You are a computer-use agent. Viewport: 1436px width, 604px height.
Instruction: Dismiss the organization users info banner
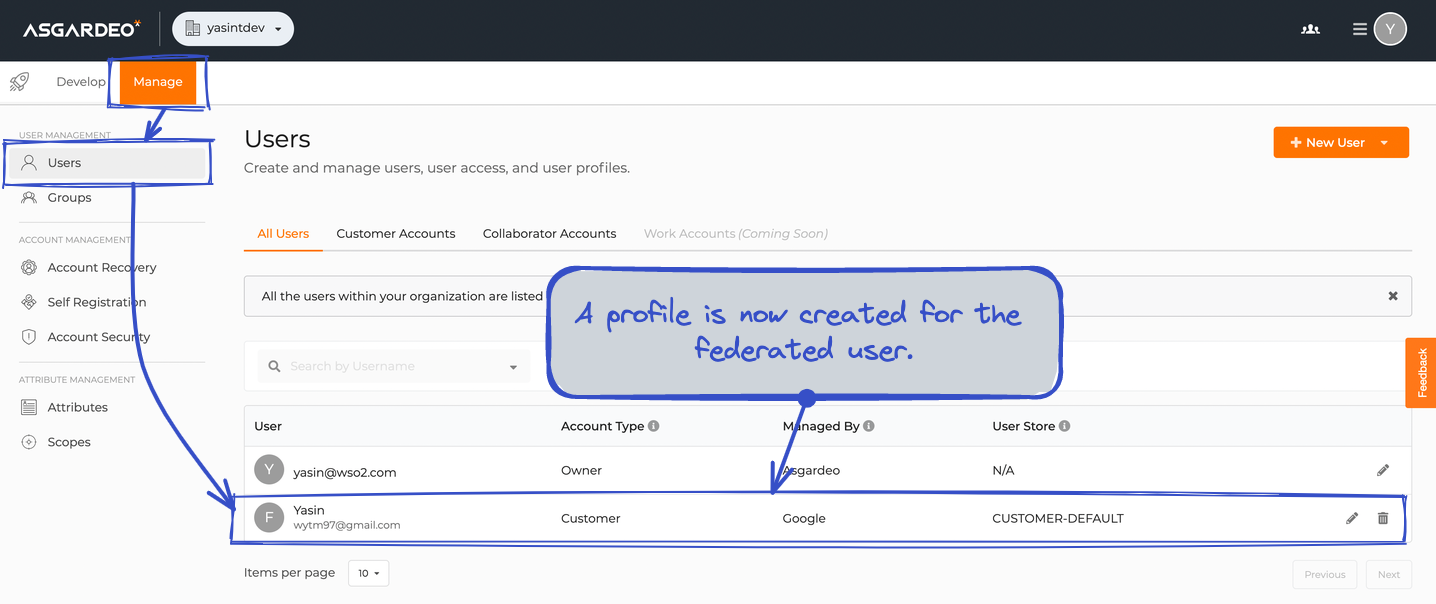[x=1393, y=296]
